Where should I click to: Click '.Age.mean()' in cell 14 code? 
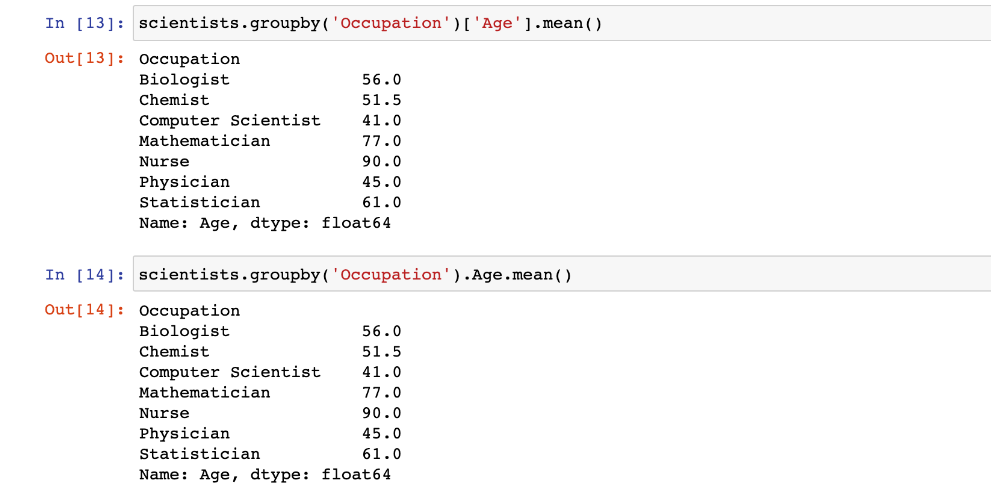pos(517,276)
